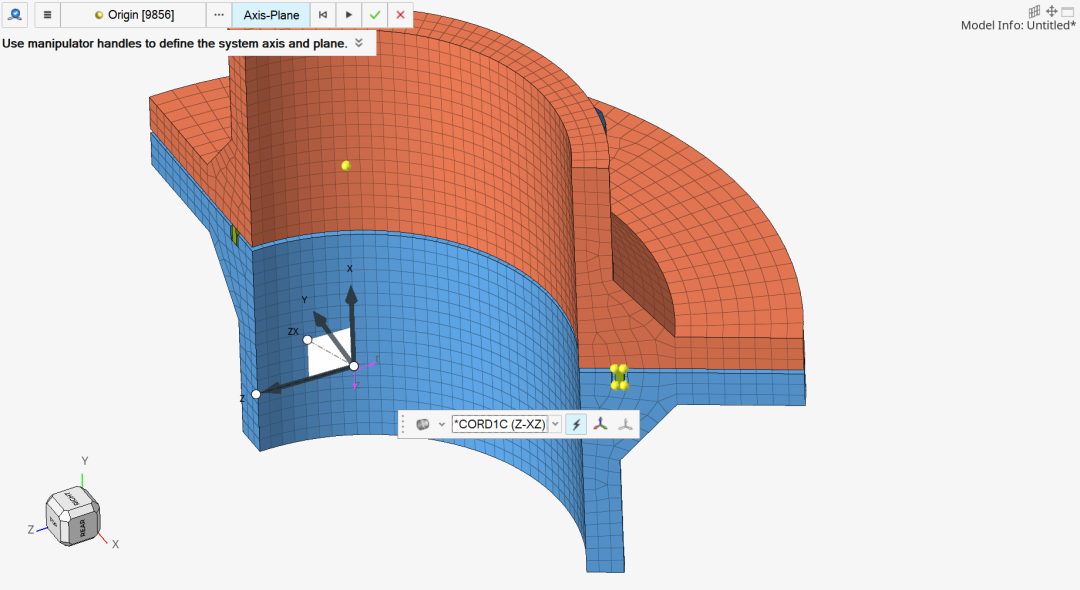Open the guide bar hamburger options menu
Screen dimensions: 1080x590
[x=47, y=15]
